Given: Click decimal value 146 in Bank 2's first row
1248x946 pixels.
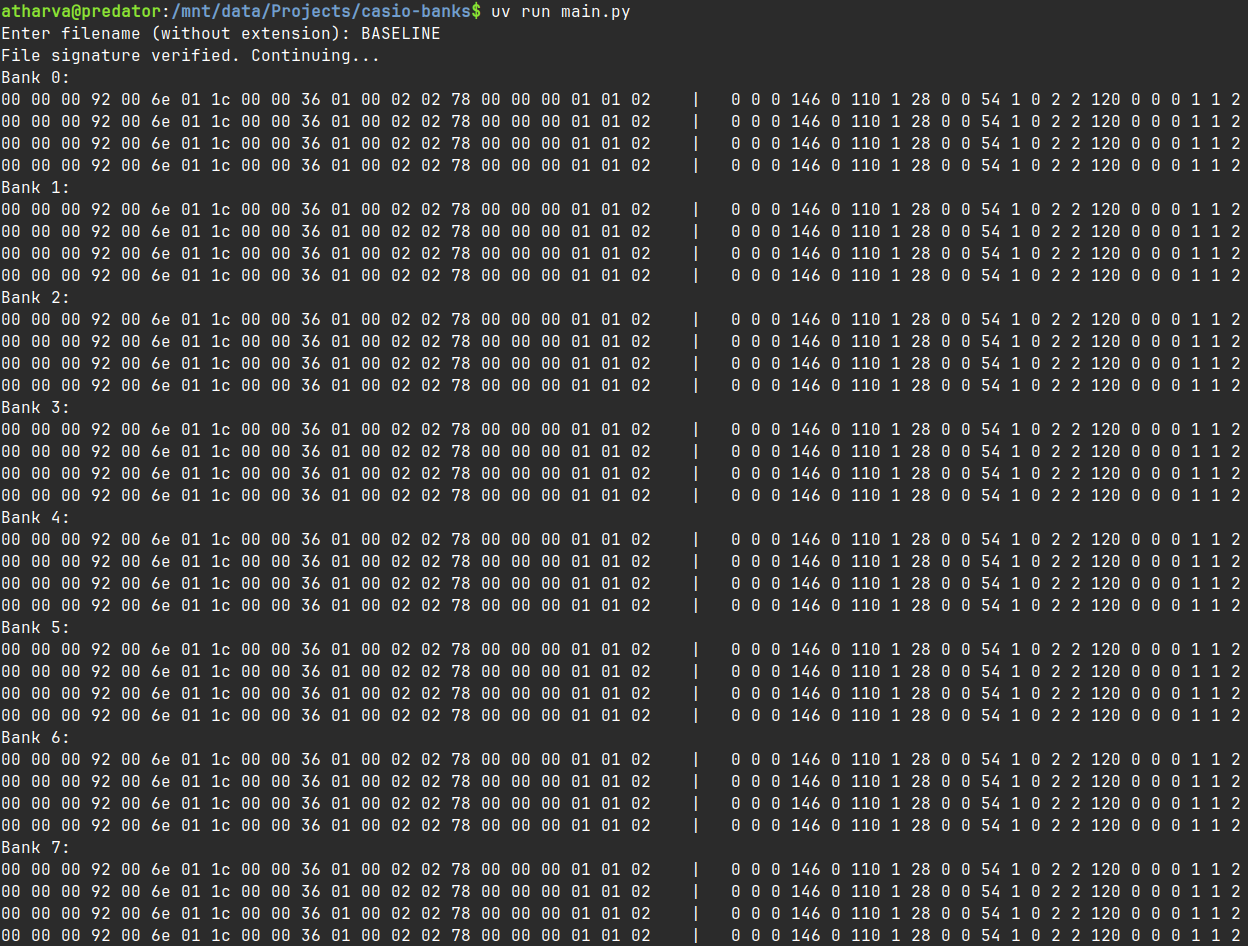Looking at the screenshot, I should [x=805, y=320].
